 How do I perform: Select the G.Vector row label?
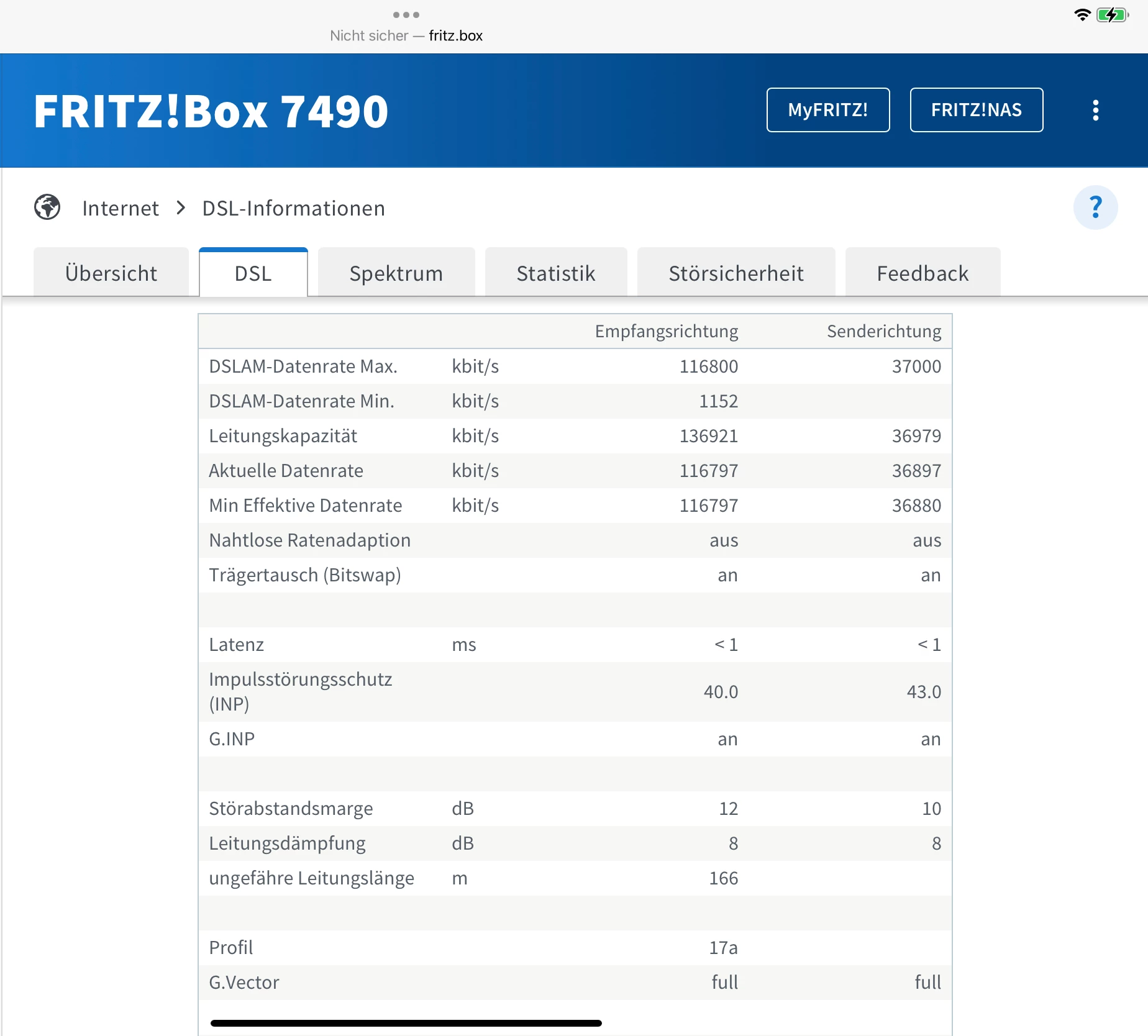244,982
